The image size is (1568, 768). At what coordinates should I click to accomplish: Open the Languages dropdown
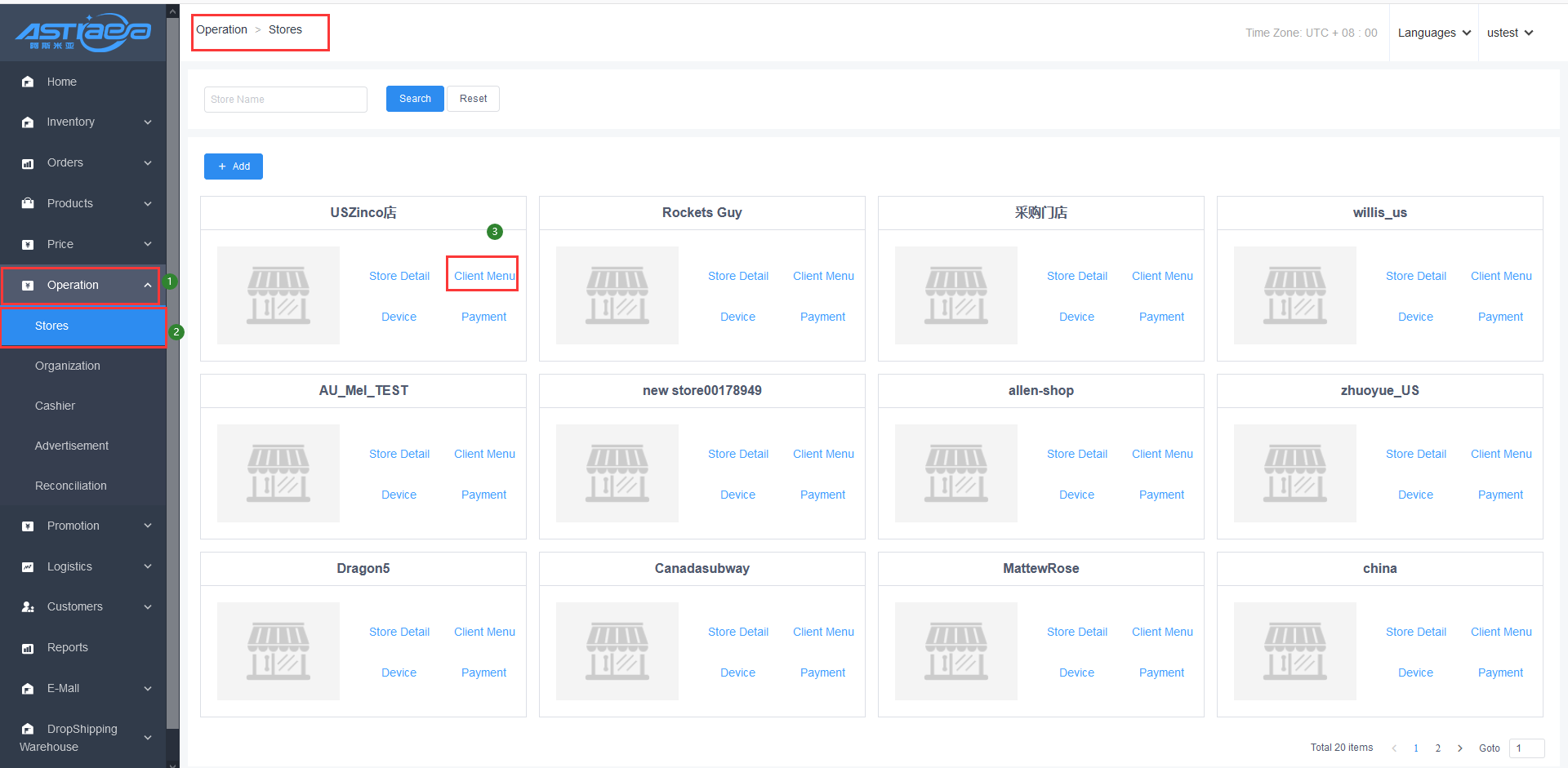[x=1434, y=33]
